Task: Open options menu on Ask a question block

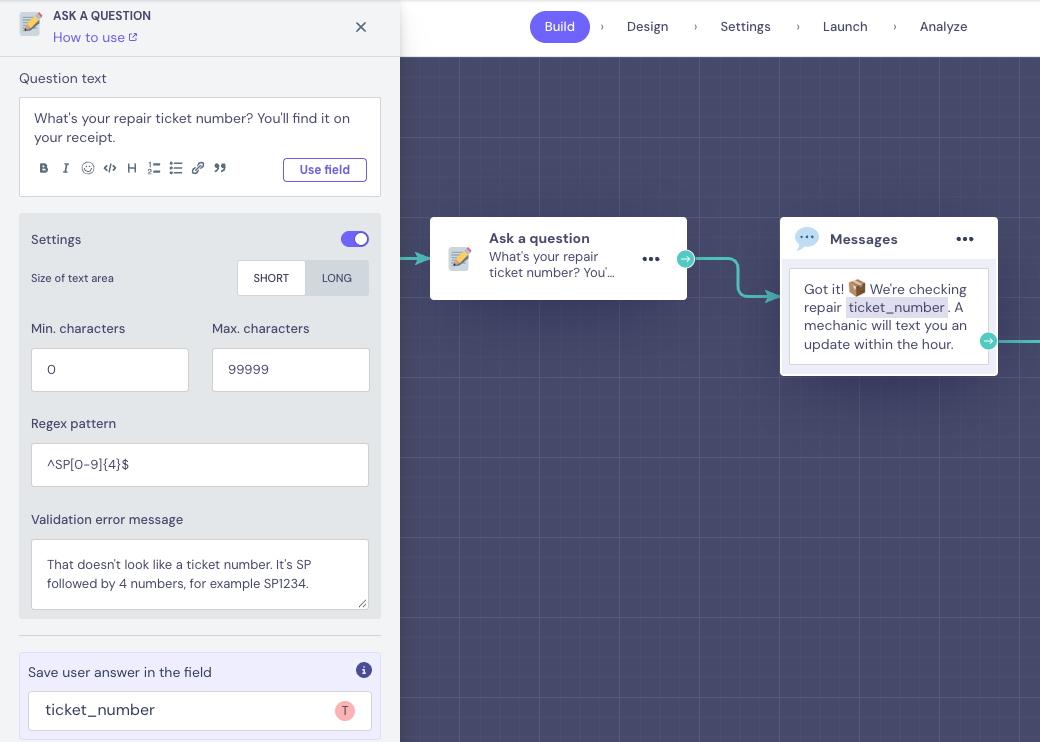Action: coord(651,259)
